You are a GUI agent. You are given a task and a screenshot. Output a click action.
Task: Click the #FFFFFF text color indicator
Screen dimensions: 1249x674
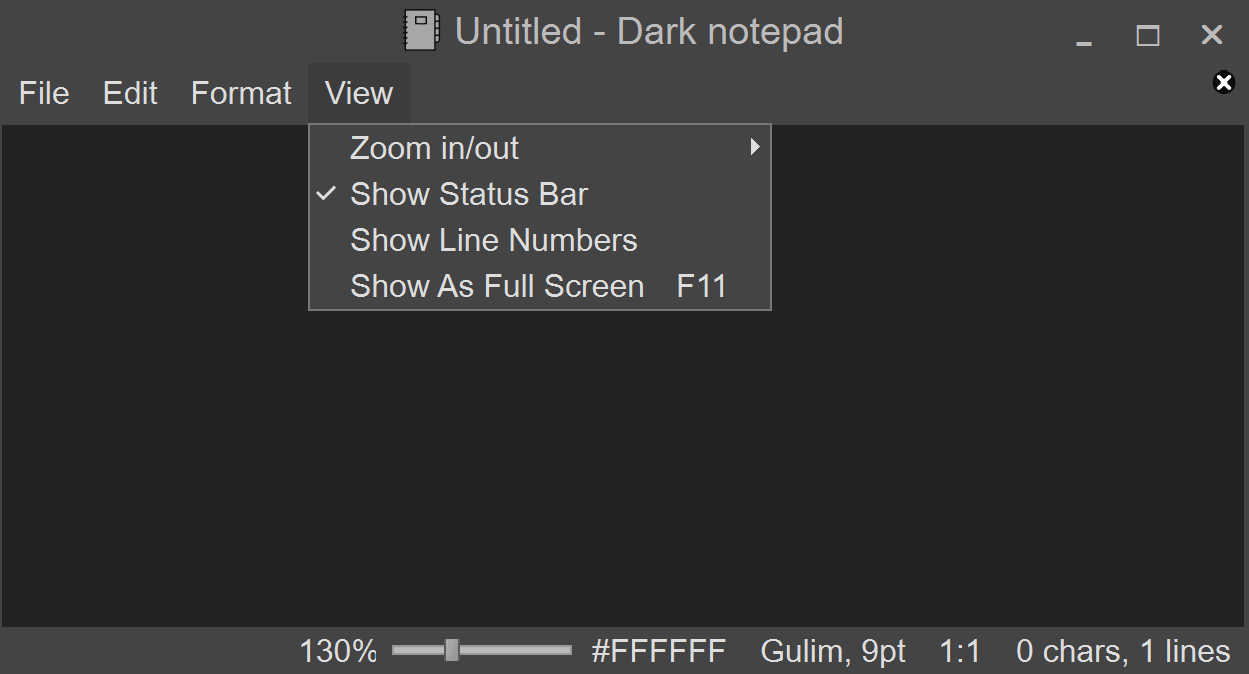point(658,651)
